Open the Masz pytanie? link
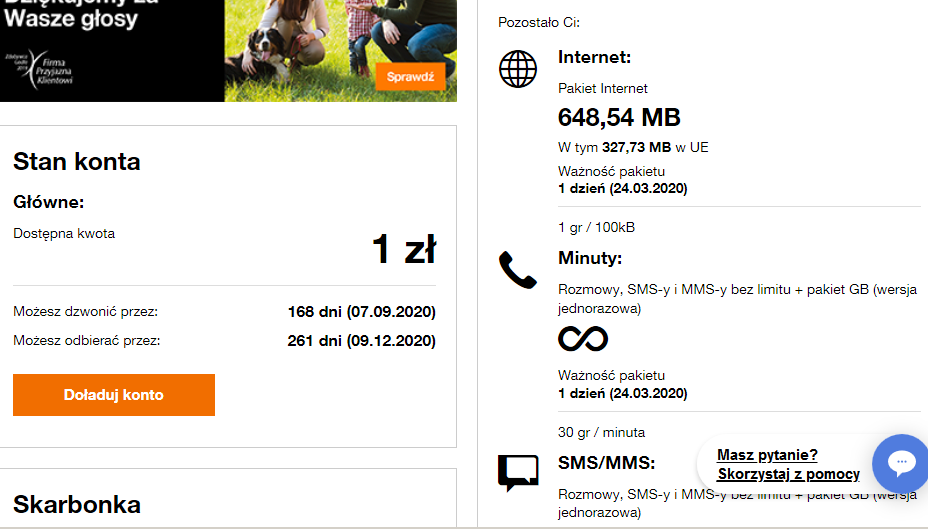The height and width of the screenshot is (529, 928). [767, 455]
